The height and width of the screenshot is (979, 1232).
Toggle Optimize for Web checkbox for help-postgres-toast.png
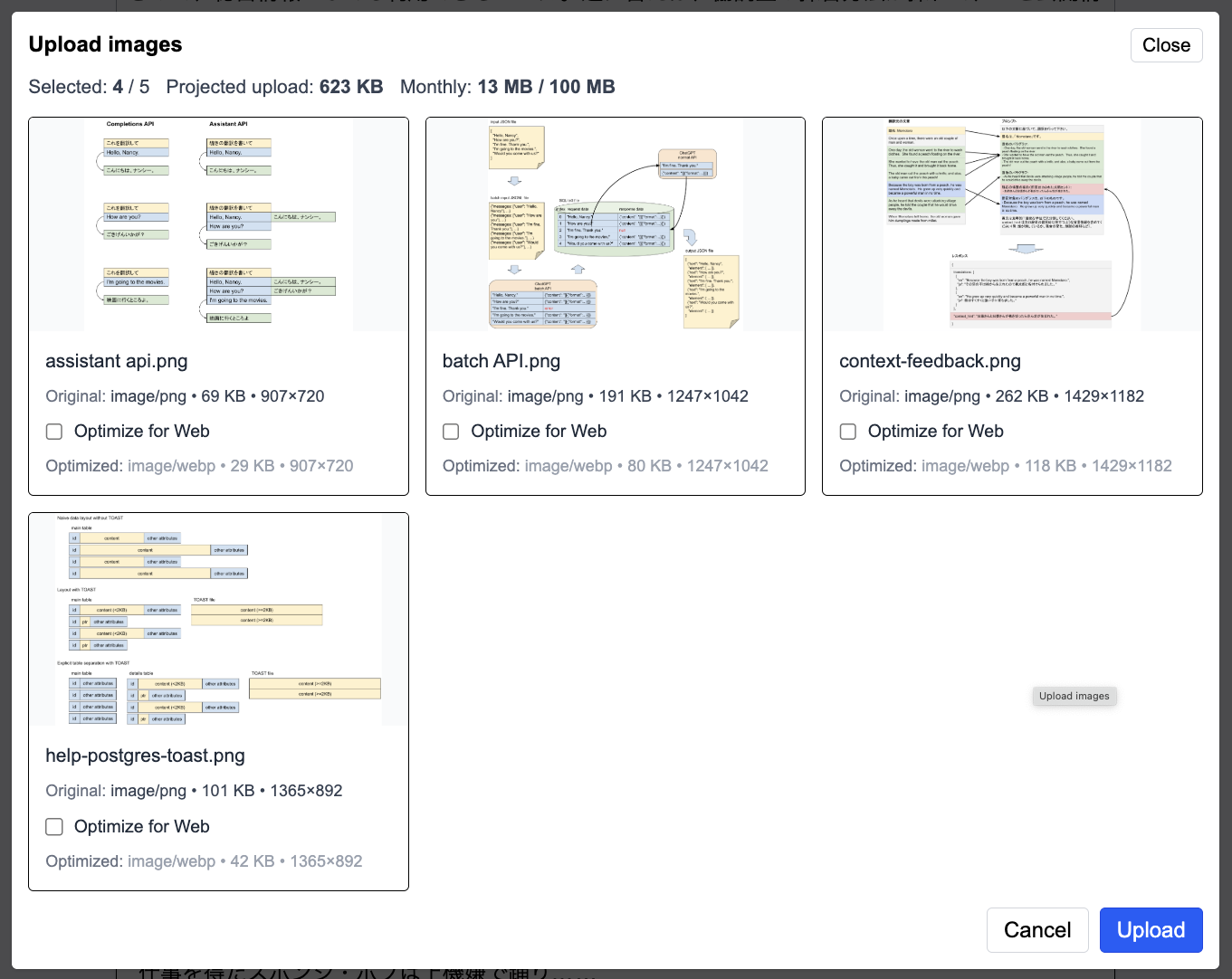point(54,827)
